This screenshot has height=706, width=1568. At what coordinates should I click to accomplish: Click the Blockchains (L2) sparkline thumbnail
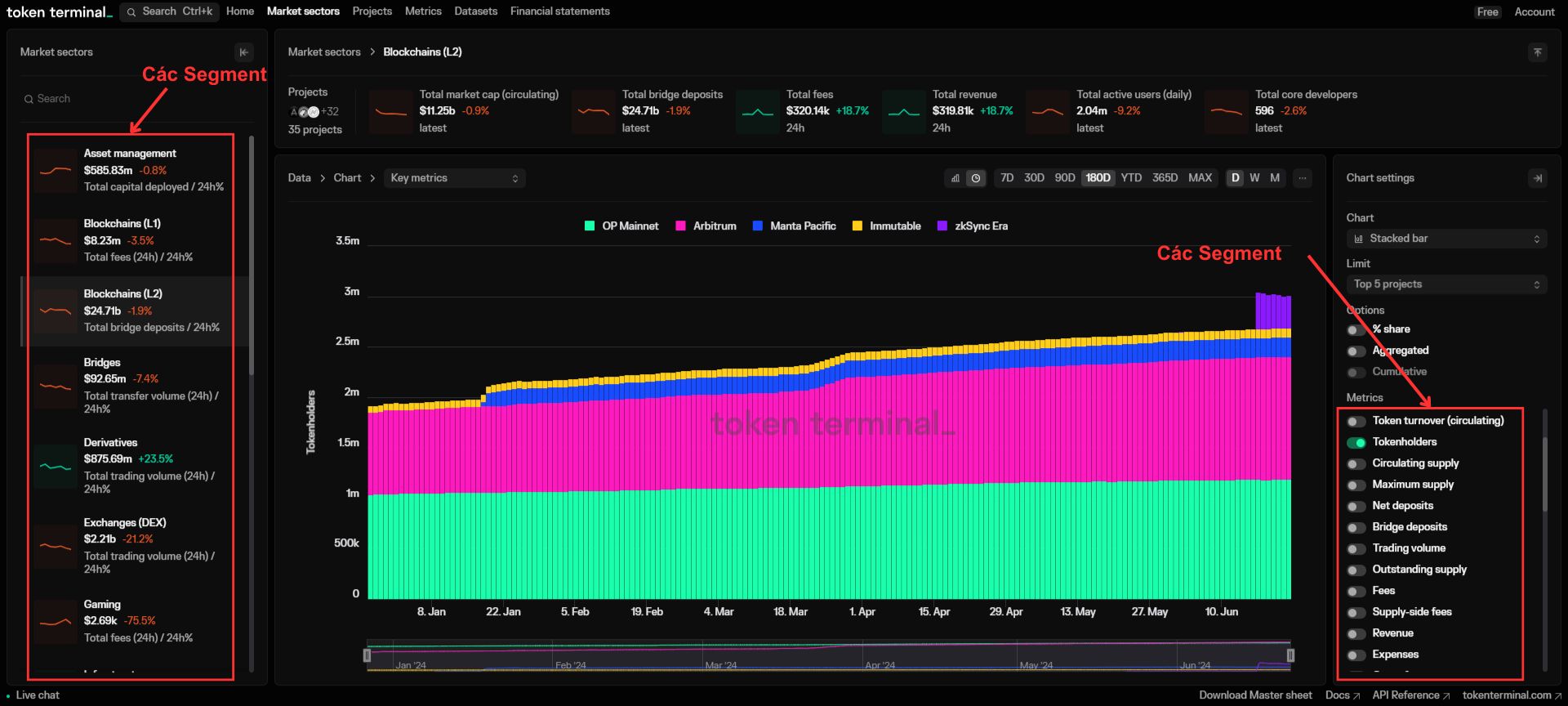pyautogui.click(x=56, y=311)
